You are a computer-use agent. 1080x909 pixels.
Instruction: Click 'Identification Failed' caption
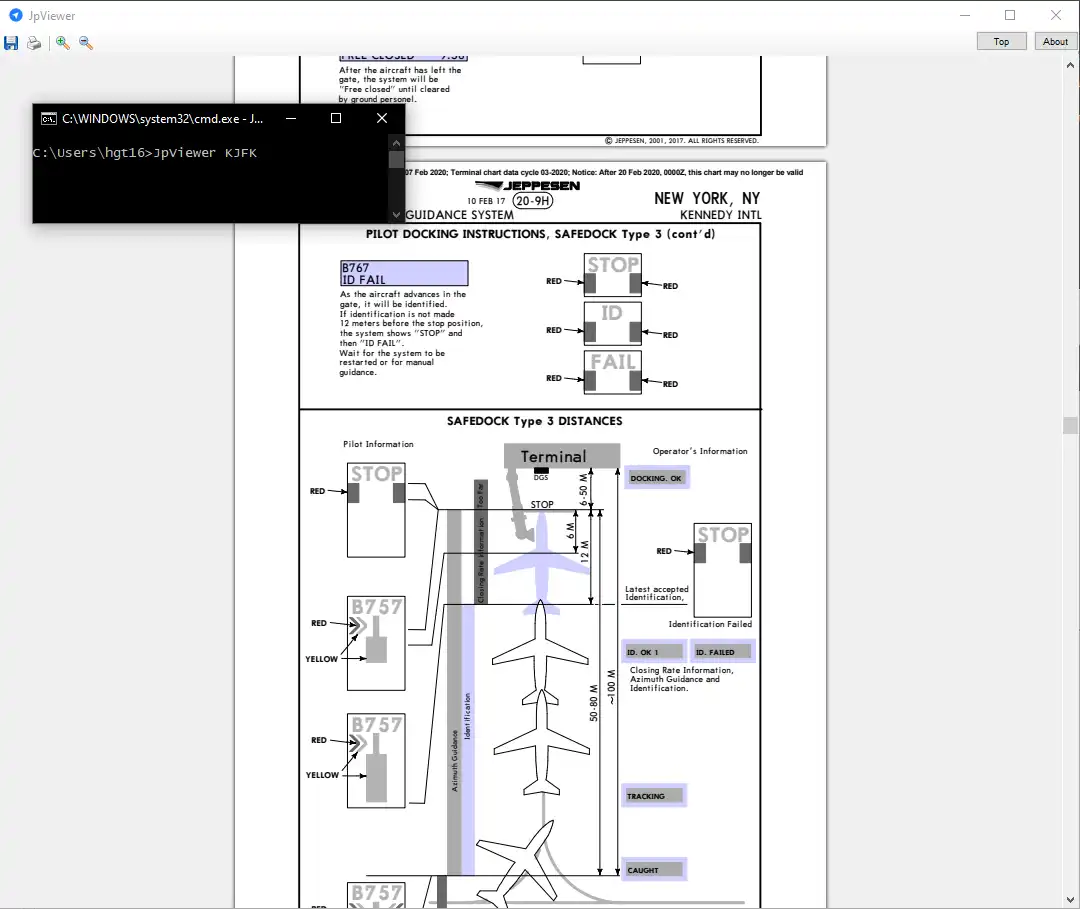pos(710,624)
